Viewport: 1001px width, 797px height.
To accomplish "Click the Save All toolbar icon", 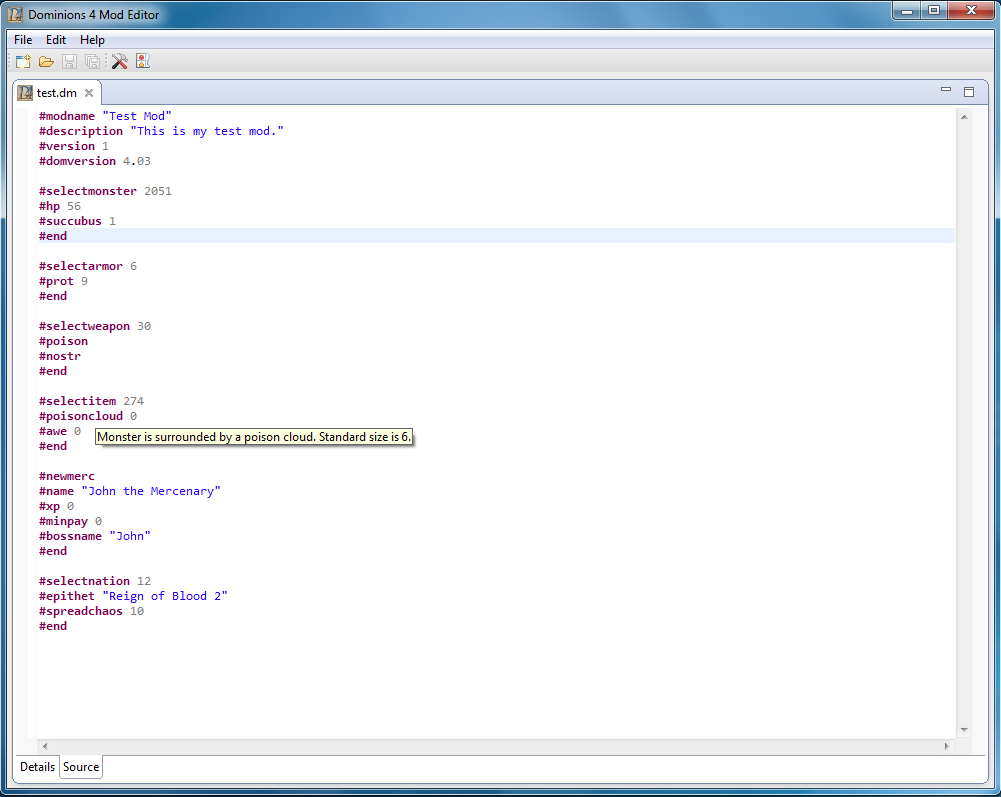I will (93, 61).
